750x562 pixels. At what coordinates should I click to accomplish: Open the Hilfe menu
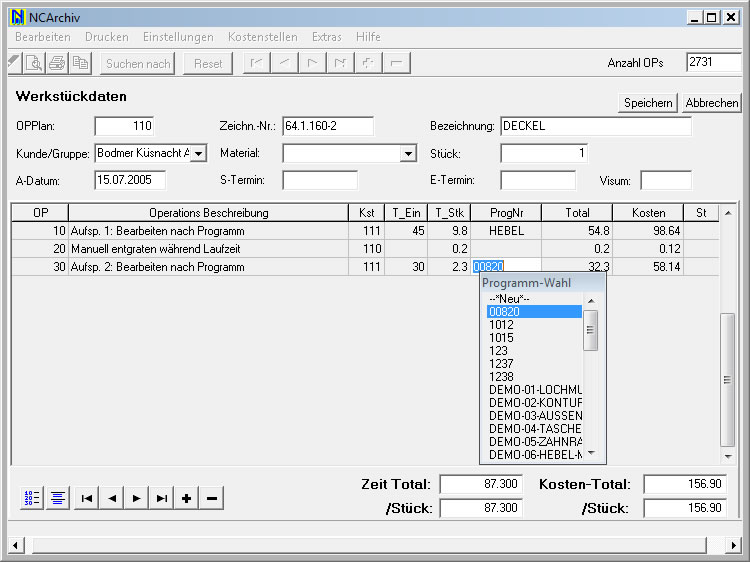click(368, 37)
